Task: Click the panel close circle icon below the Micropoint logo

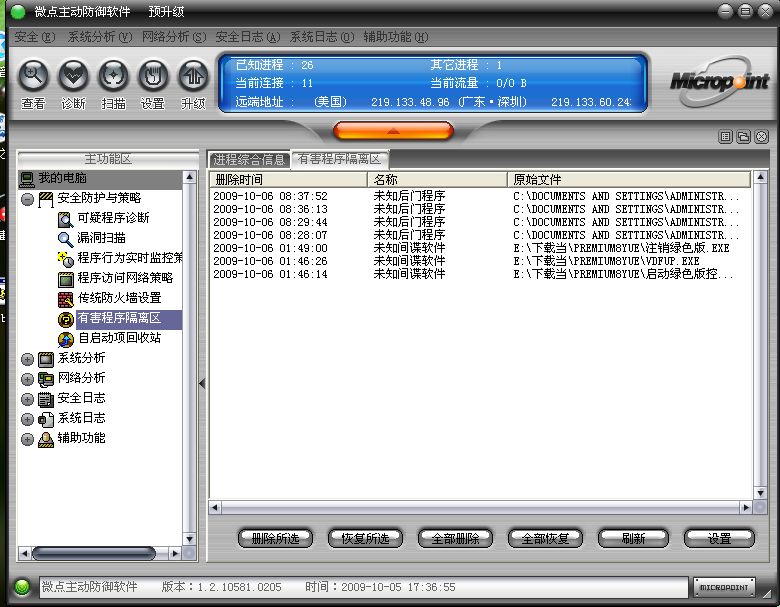Action: [762, 136]
